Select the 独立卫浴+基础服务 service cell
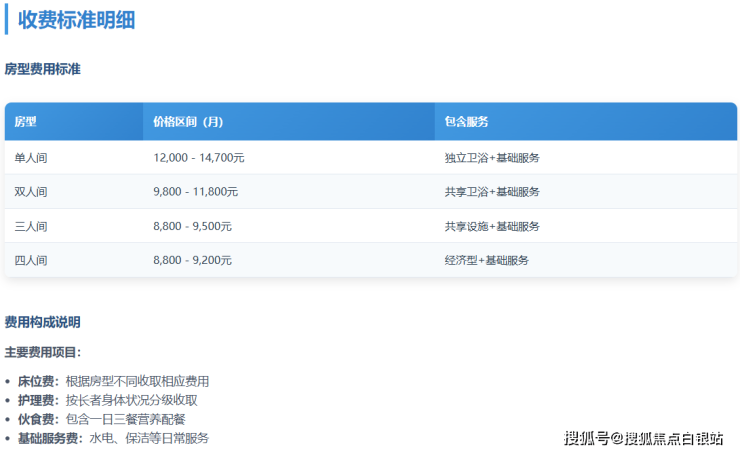Image resolution: width=740 pixels, height=454 pixels. coord(492,158)
